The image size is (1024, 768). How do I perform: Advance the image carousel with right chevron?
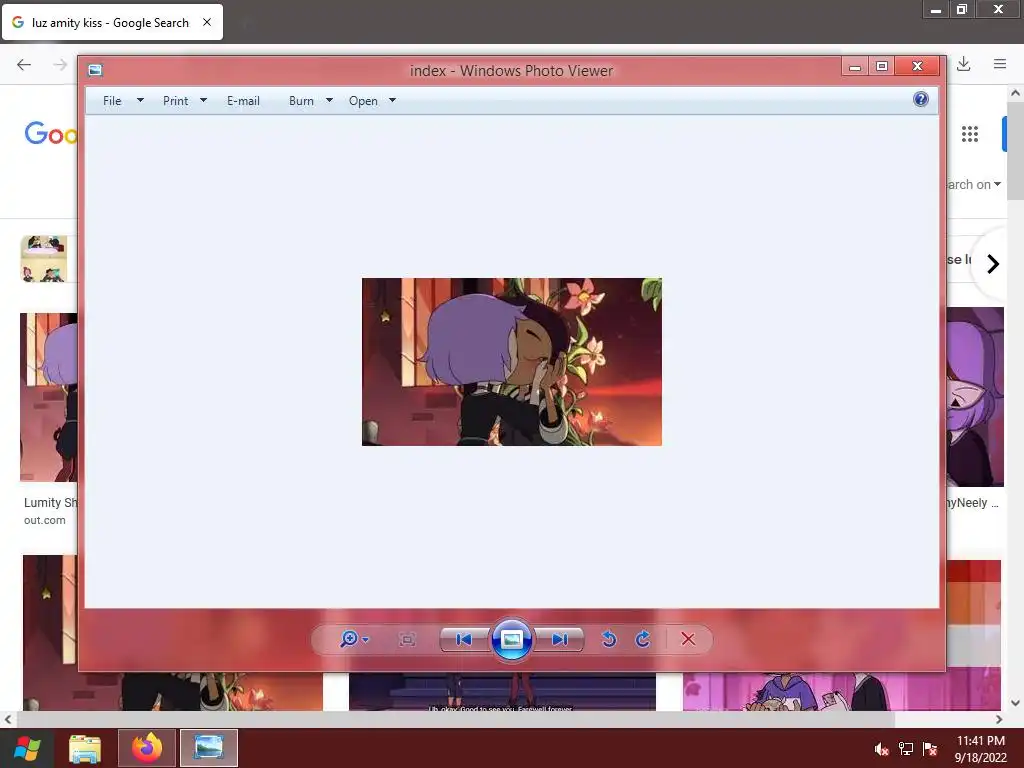pyautogui.click(x=993, y=263)
